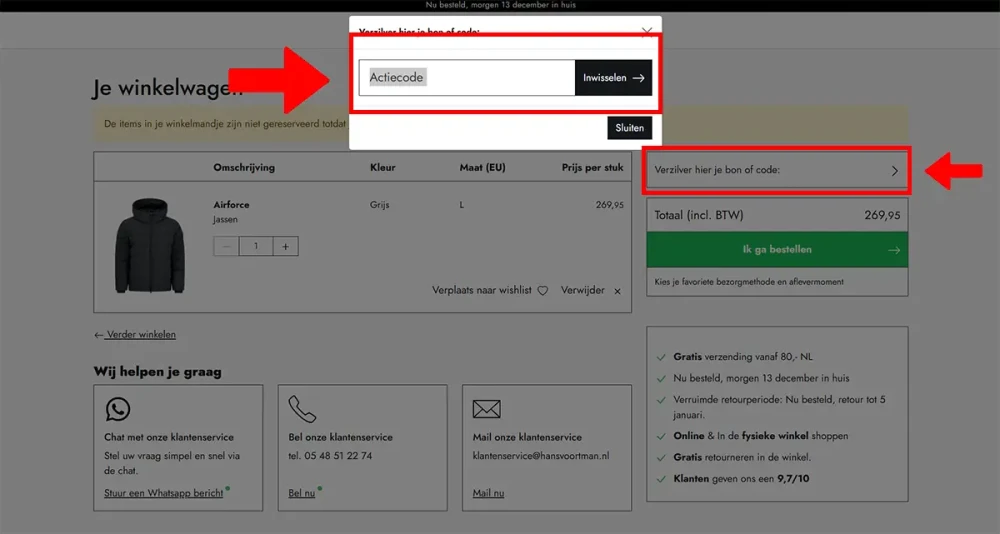Remove item with Verwijder x icon
Screen dimensions: 1000x534
(x=617, y=291)
